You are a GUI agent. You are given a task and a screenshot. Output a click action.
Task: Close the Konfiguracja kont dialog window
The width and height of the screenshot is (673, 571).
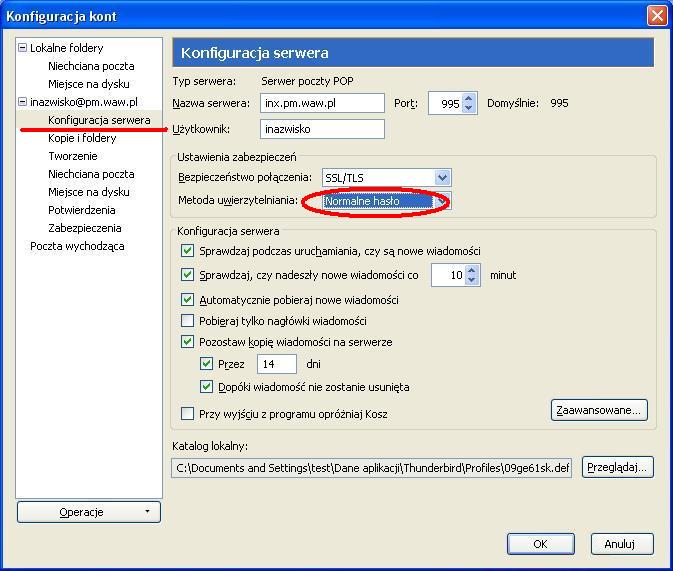(x=656, y=15)
